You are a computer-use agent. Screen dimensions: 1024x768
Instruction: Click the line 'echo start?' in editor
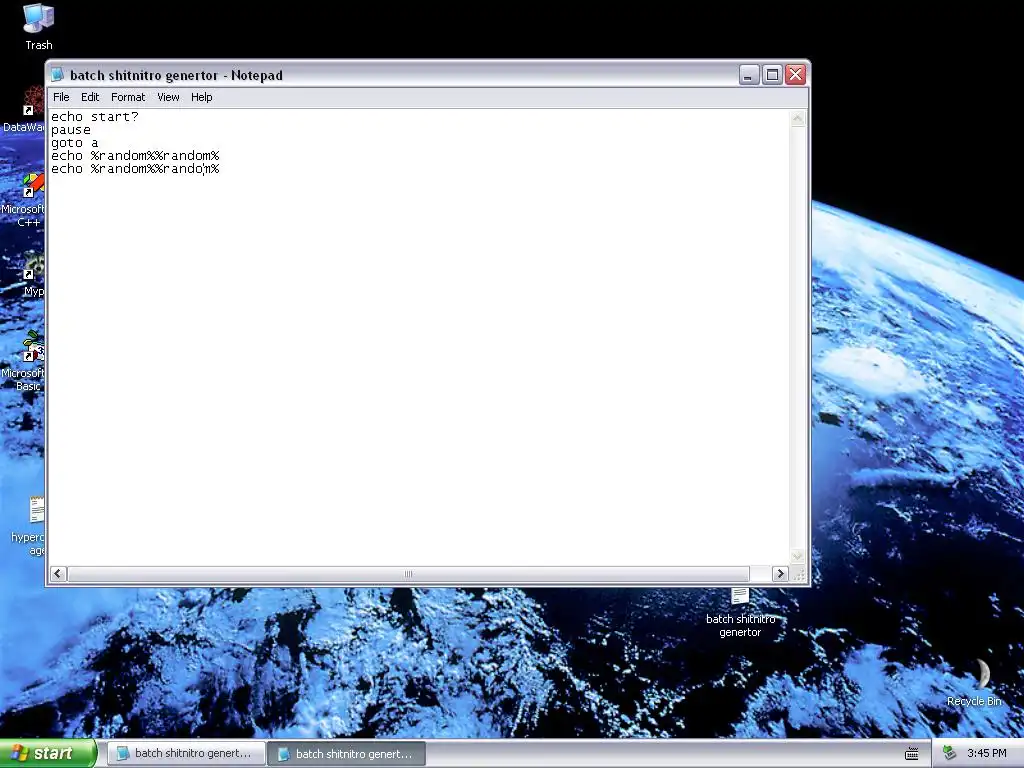click(95, 117)
